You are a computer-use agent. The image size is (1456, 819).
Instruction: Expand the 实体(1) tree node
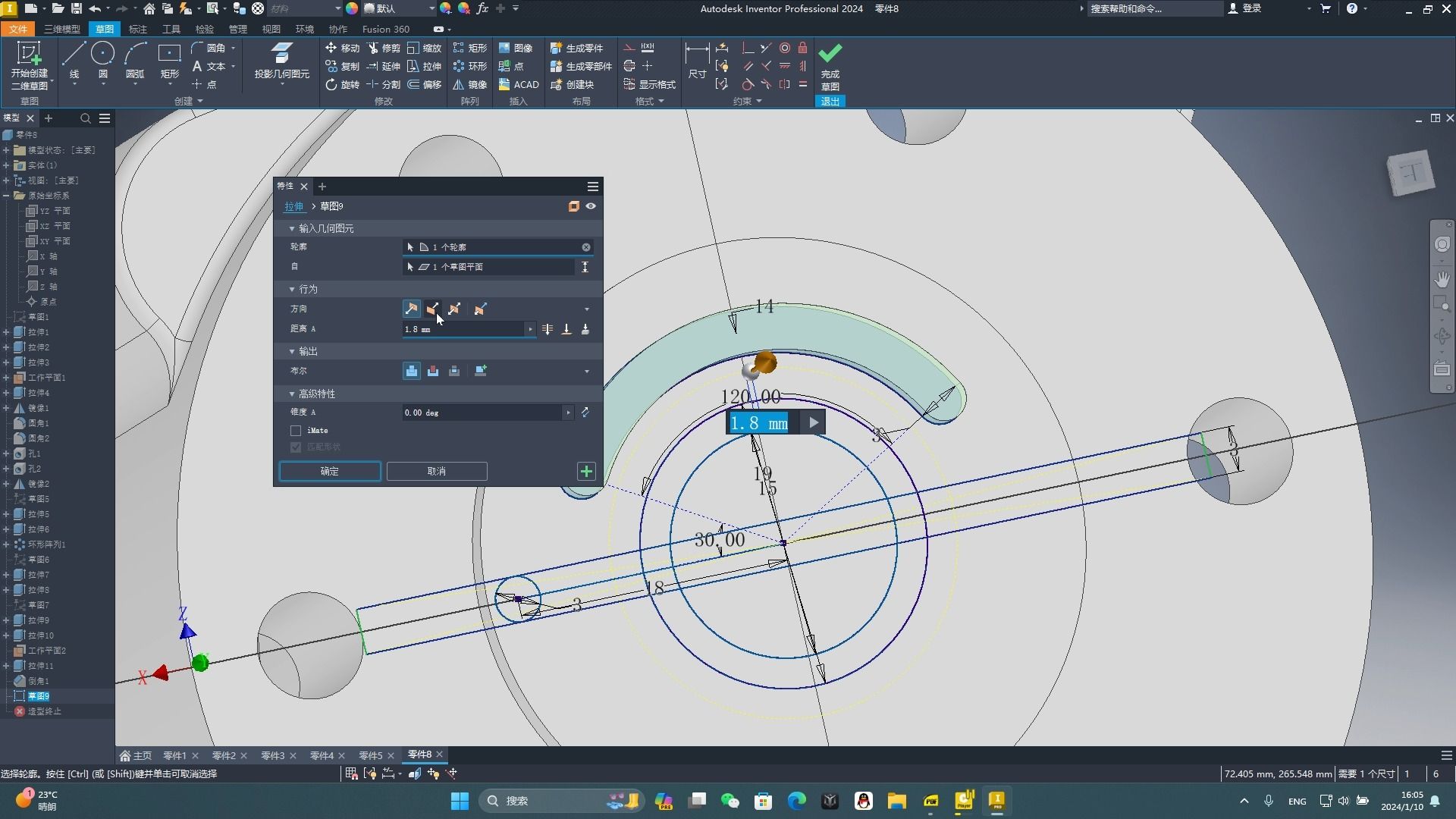coord(6,165)
